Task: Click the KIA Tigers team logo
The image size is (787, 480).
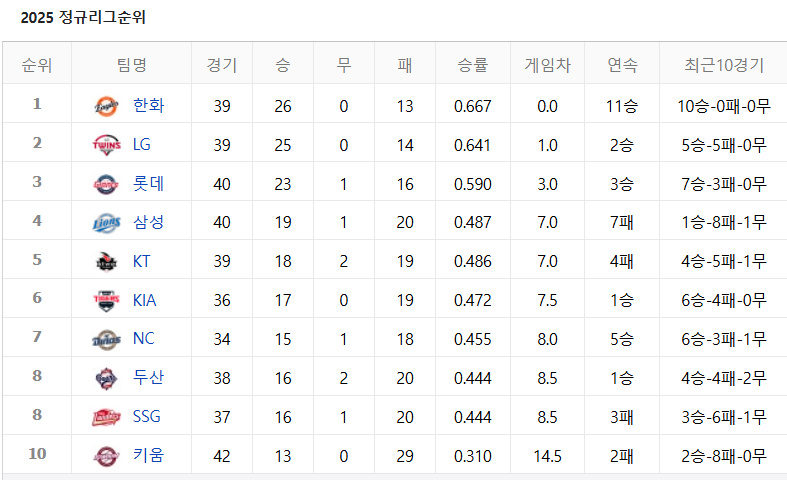Action: 106,300
